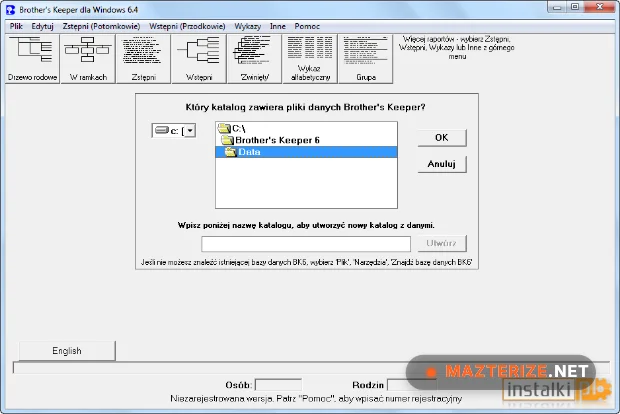Open the Plik menu
This screenshot has height=414, width=620.
pyautogui.click(x=16, y=26)
